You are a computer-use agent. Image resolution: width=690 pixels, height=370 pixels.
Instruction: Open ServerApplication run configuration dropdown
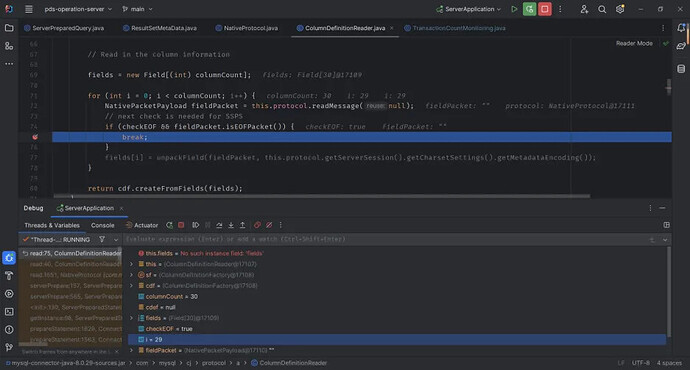pyautogui.click(x=469, y=9)
